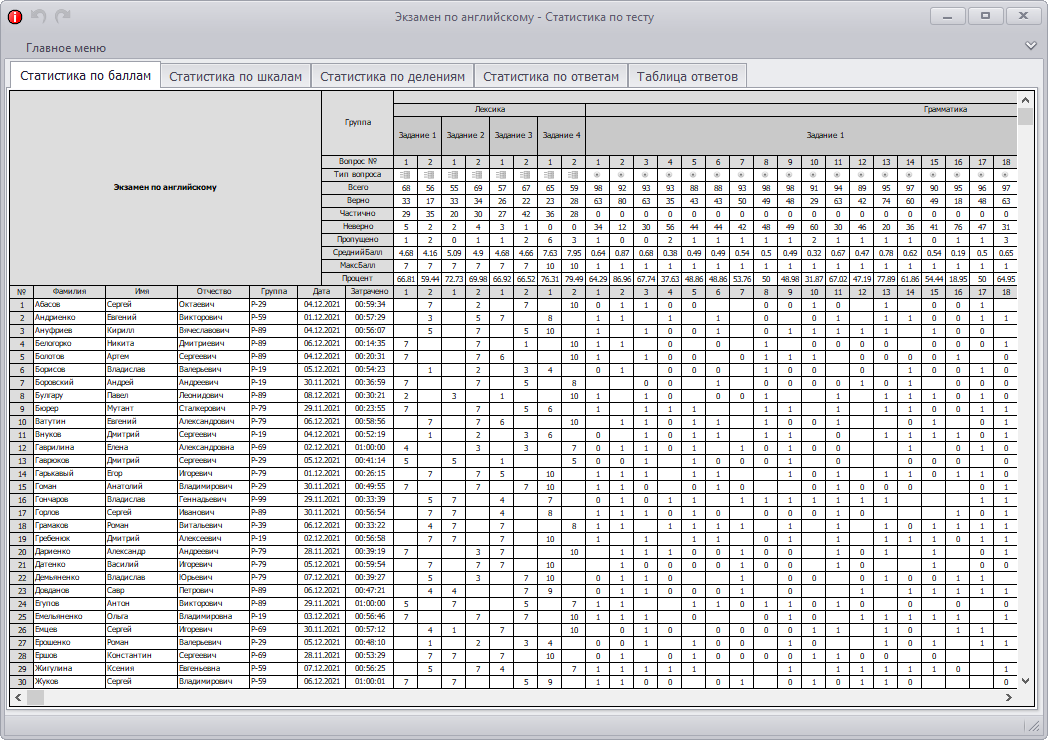Click the patronymic Геннадьевич
The width and height of the screenshot is (1048, 740).
[x=202, y=499]
